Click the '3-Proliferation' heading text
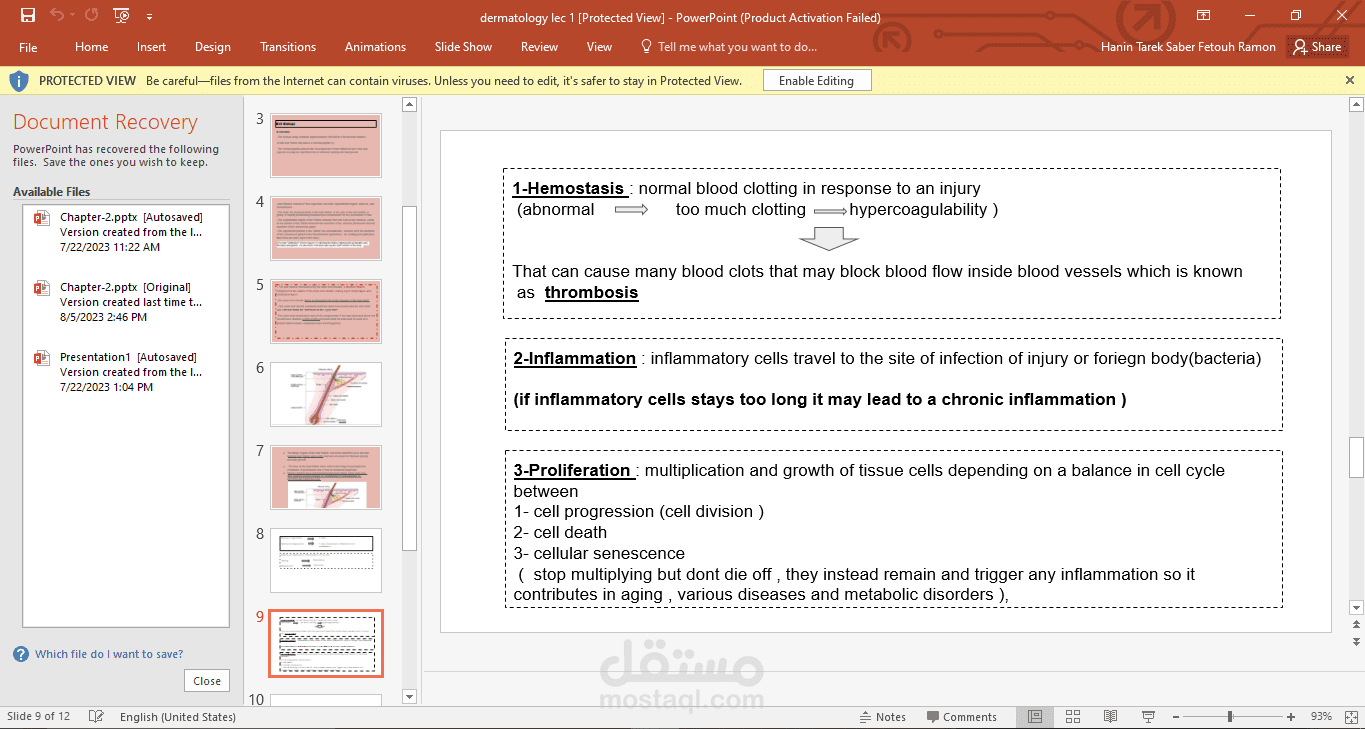1365x729 pixels. (x=572, y=470)
